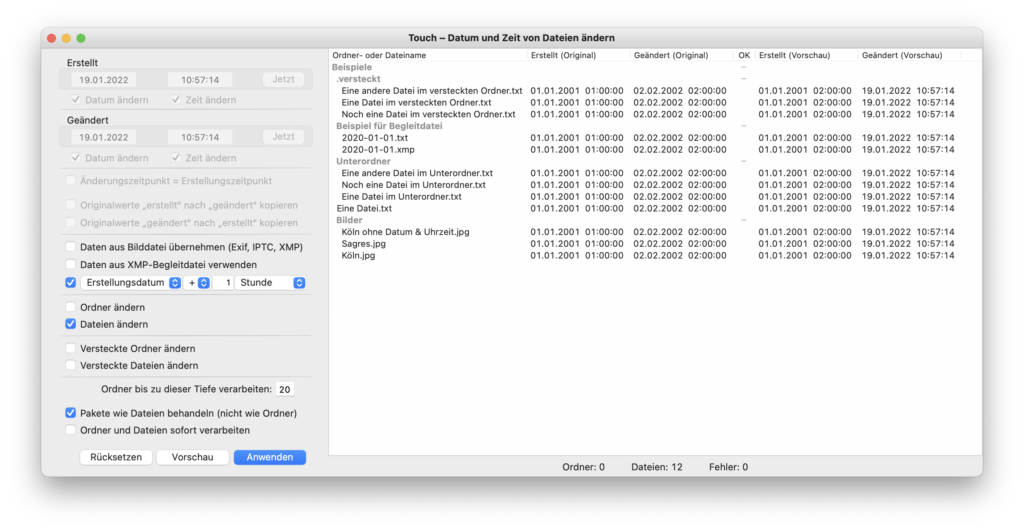Click Zeit ändern checkbox under Geändert
This screenshot has width=1024, height=531.
(175, 158)
